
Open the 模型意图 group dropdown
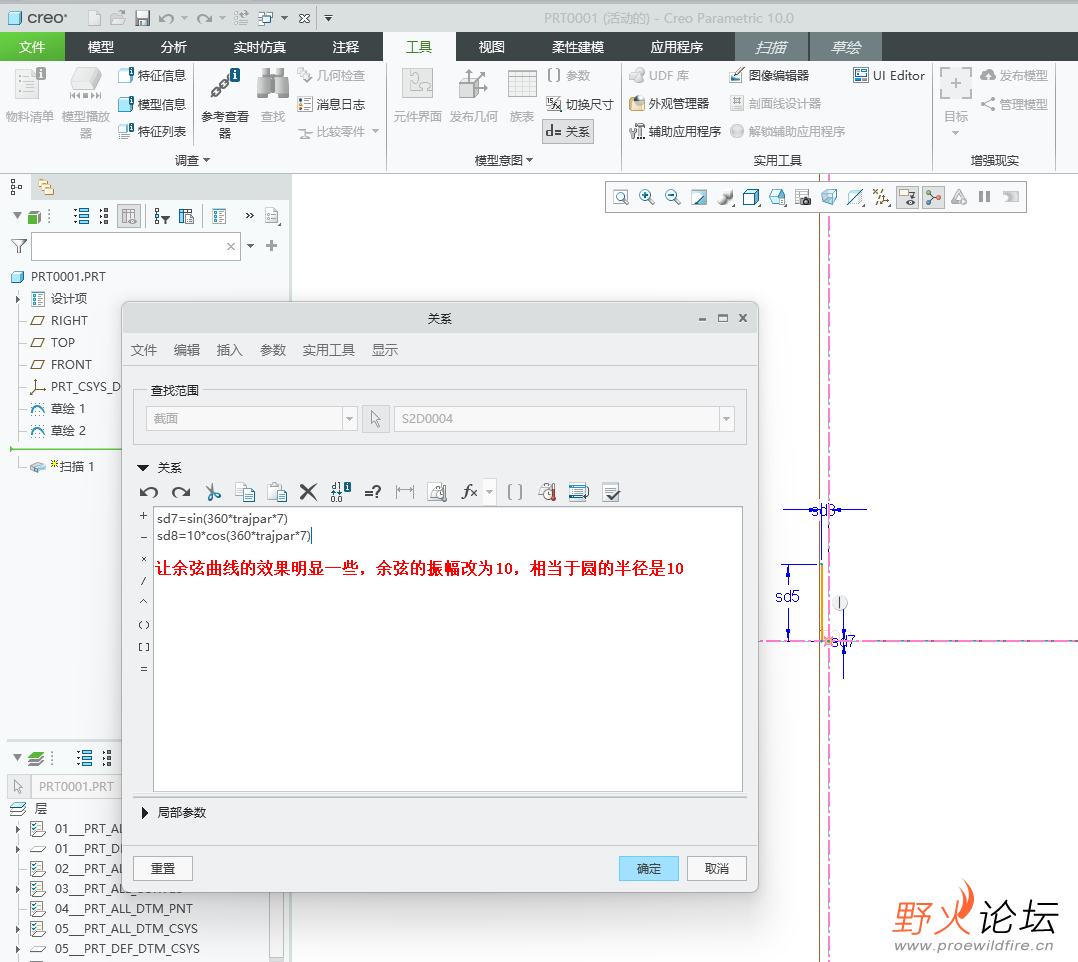click(x=504, y=160)
